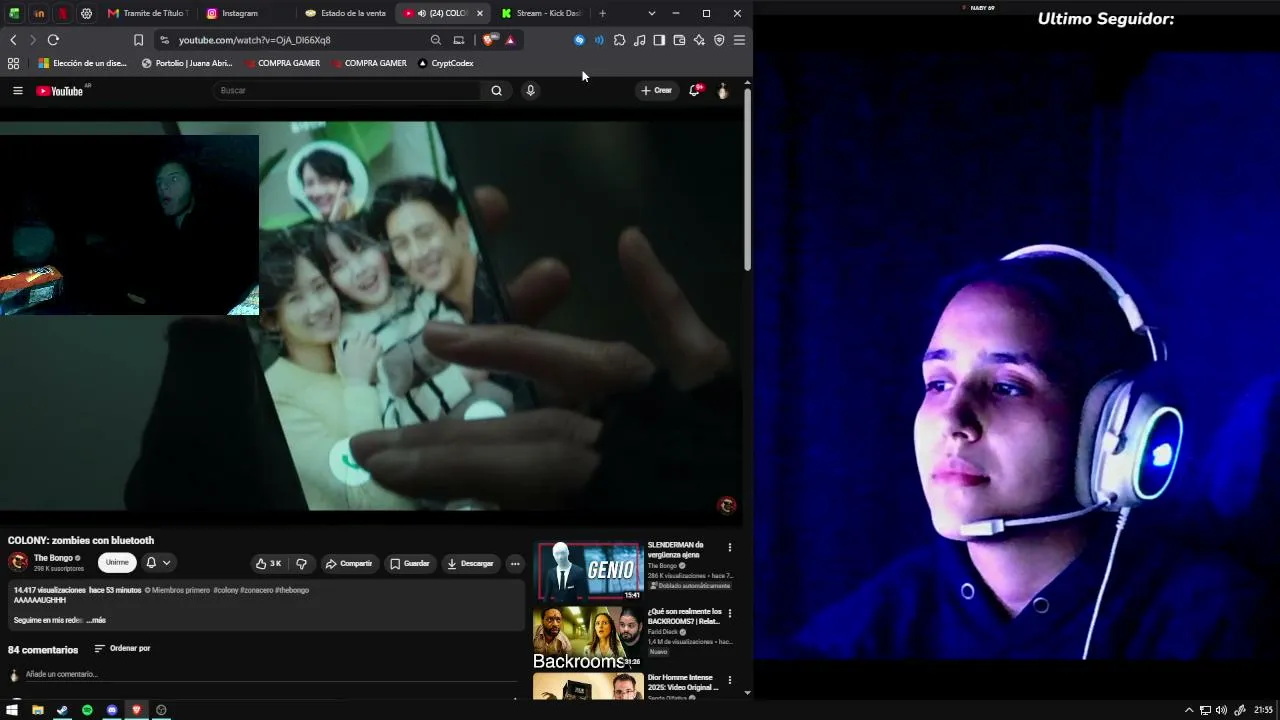Screen dimensions: 1280x720
Task: Open Brave Shields lion icon
Action: coord(488,40)
